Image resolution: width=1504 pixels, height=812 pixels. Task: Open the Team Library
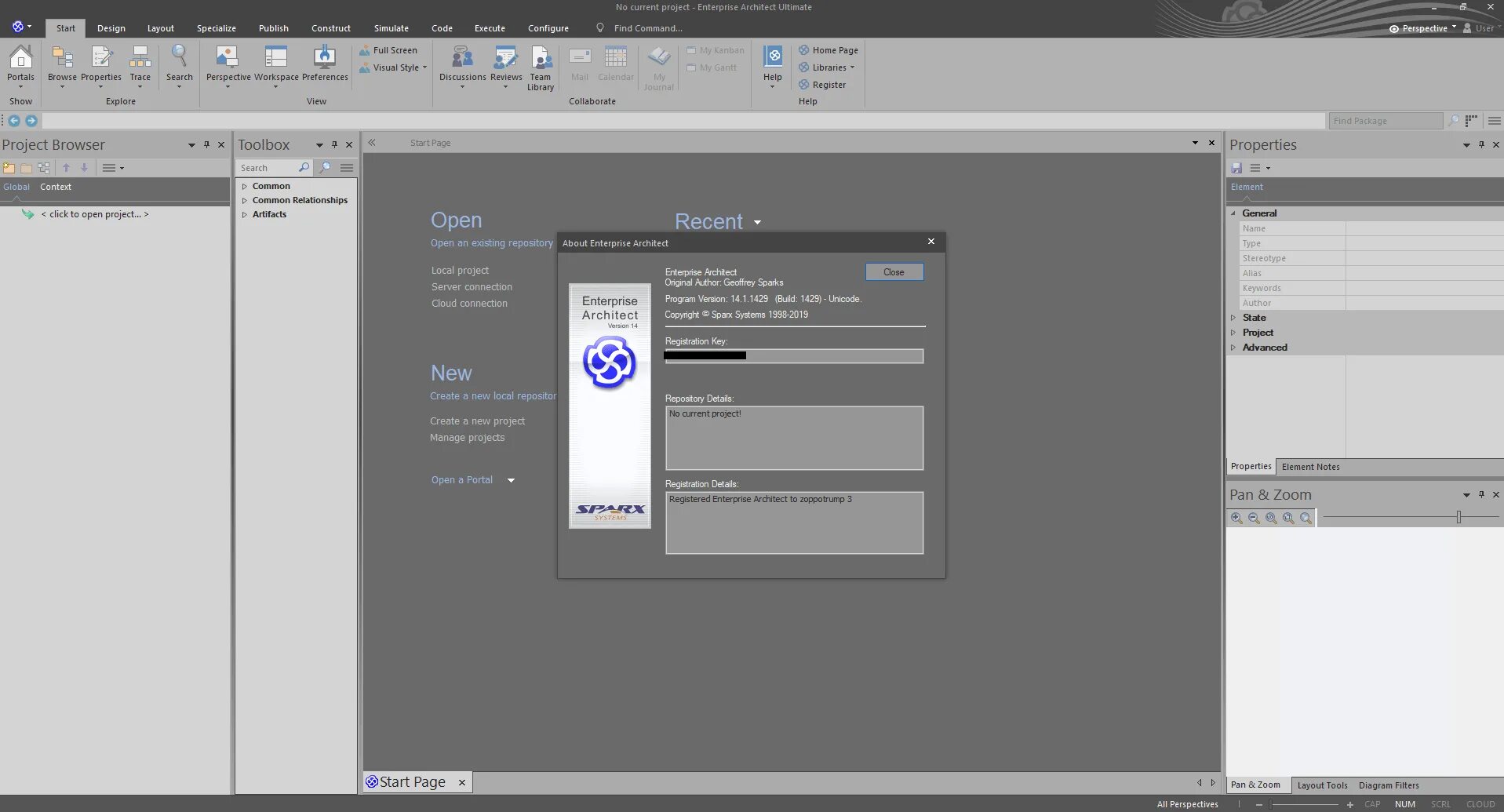[541, 68]
